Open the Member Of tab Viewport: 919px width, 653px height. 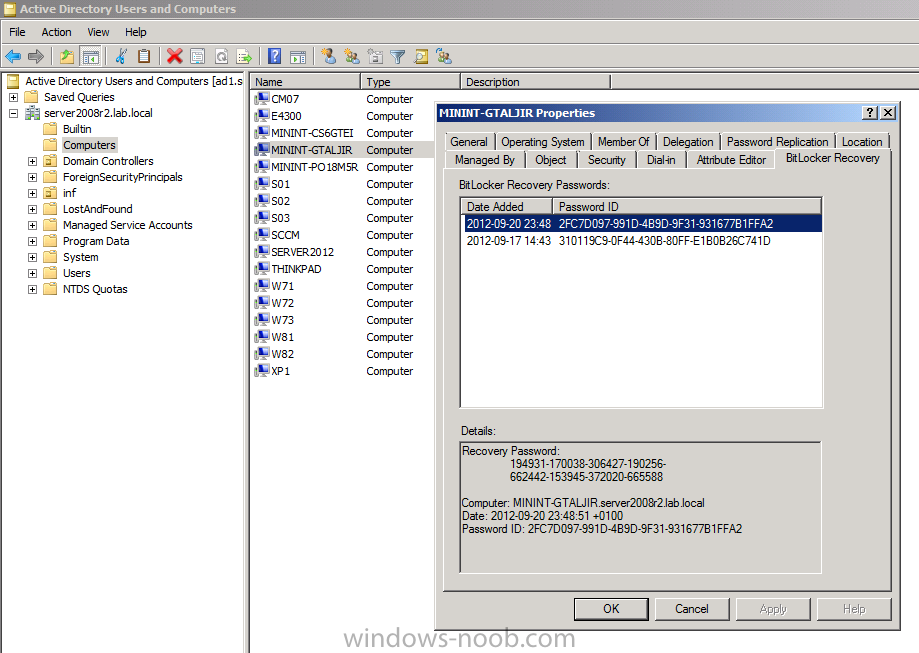pos(624,142)
